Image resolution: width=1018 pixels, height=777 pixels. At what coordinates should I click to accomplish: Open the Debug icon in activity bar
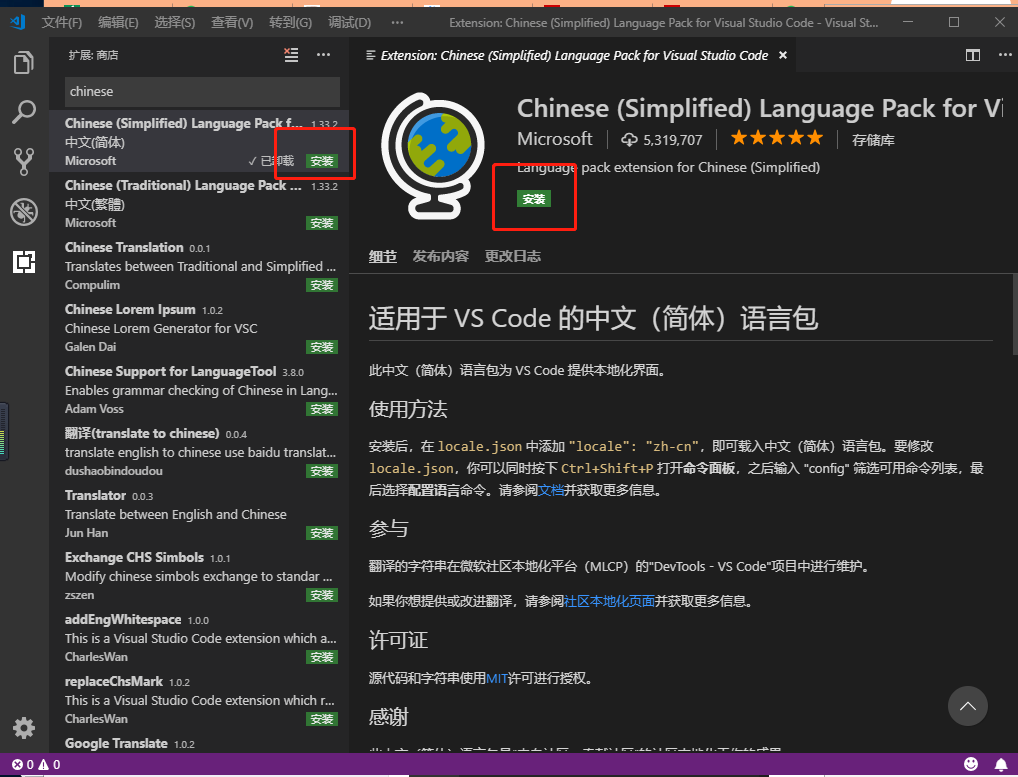click(x=23, y=212)
